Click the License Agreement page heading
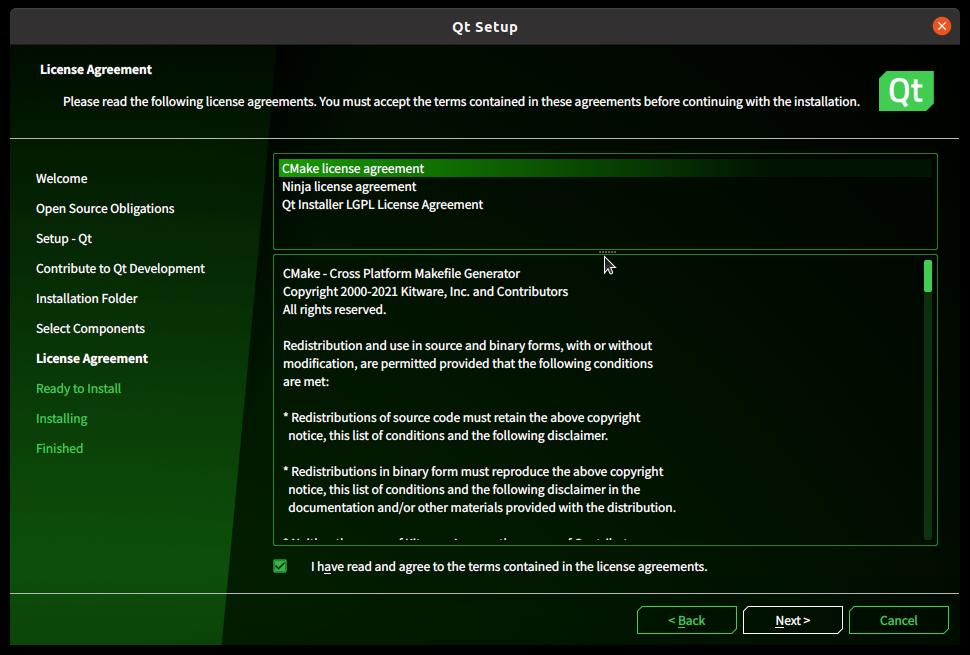 point(96,69)
